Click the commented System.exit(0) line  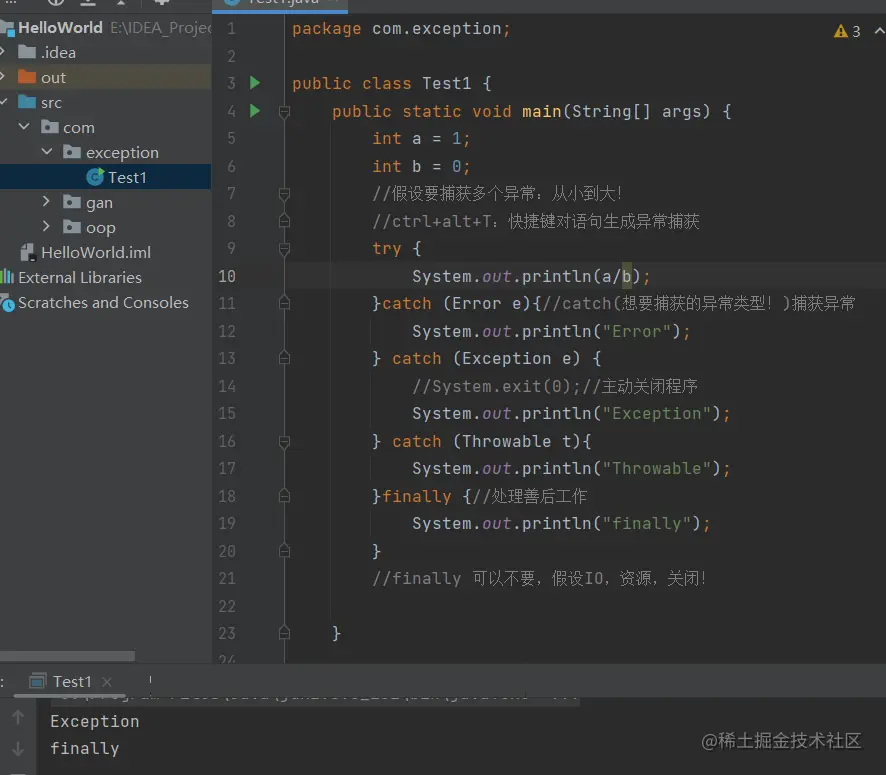(554, 386)
